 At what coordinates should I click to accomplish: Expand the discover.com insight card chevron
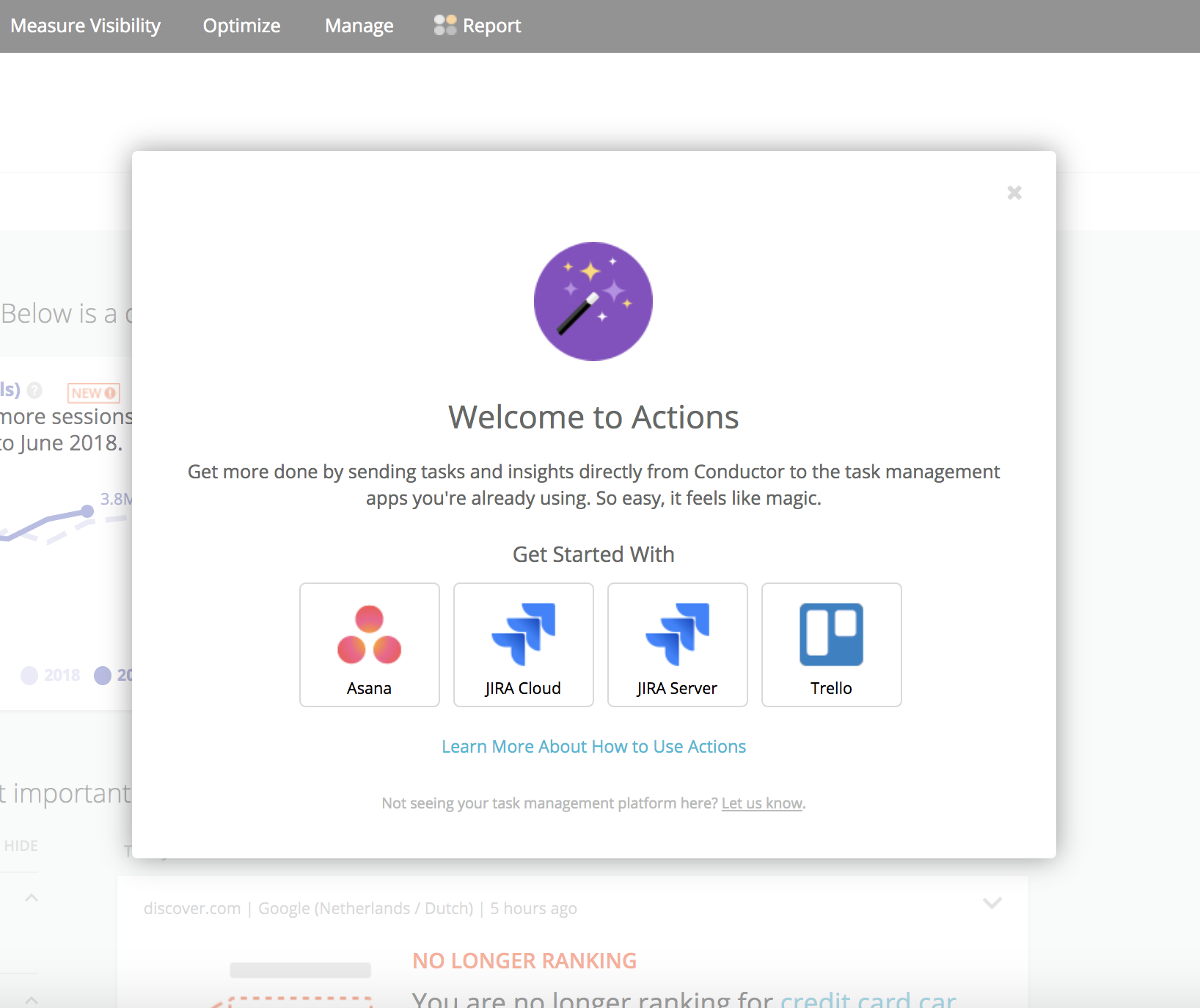(x=992, y=903)
